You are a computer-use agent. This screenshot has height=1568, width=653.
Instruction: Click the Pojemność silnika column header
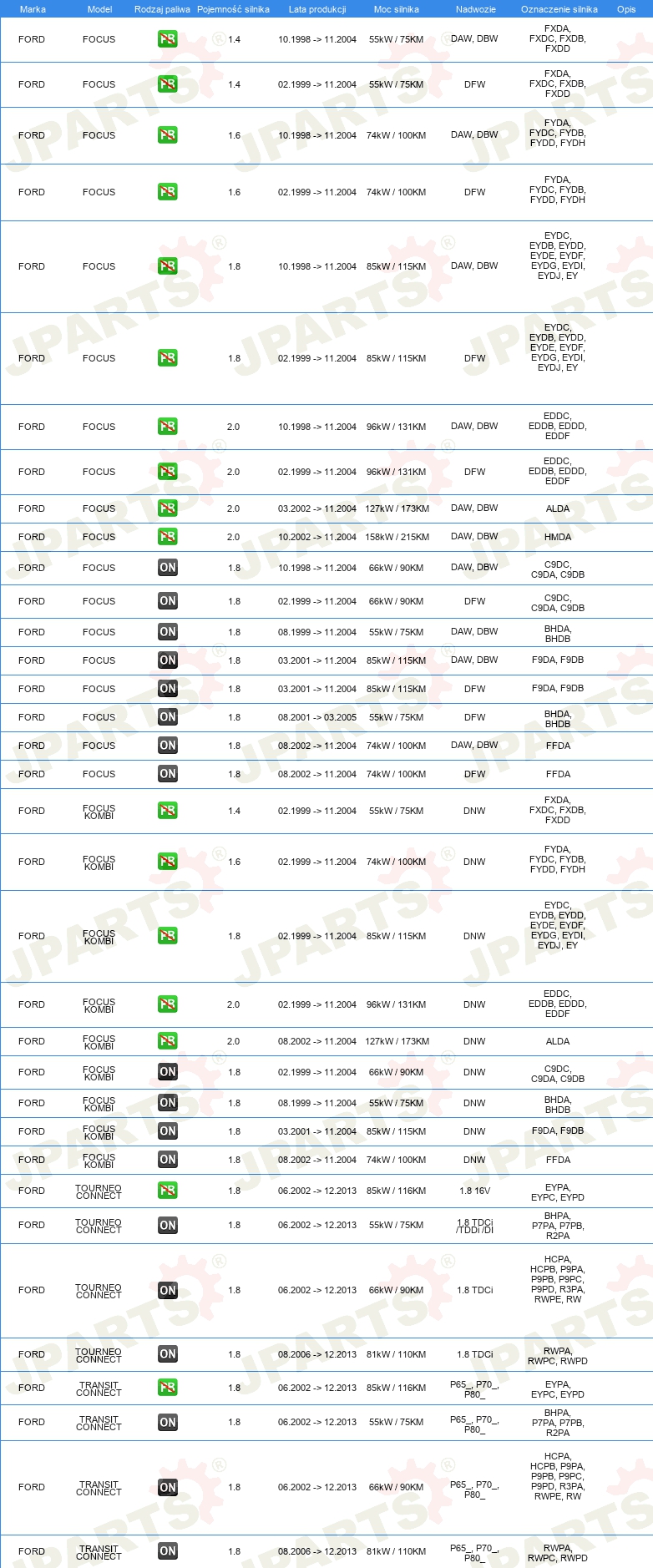tap(233, 9)
